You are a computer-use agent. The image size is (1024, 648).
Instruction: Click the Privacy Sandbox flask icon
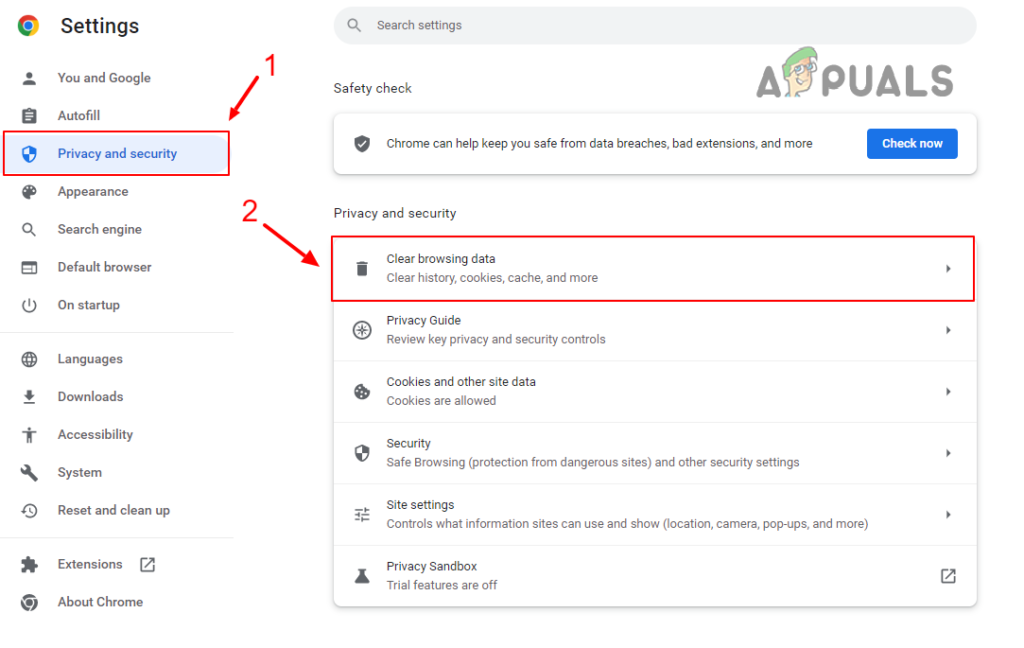click(362, 575)
